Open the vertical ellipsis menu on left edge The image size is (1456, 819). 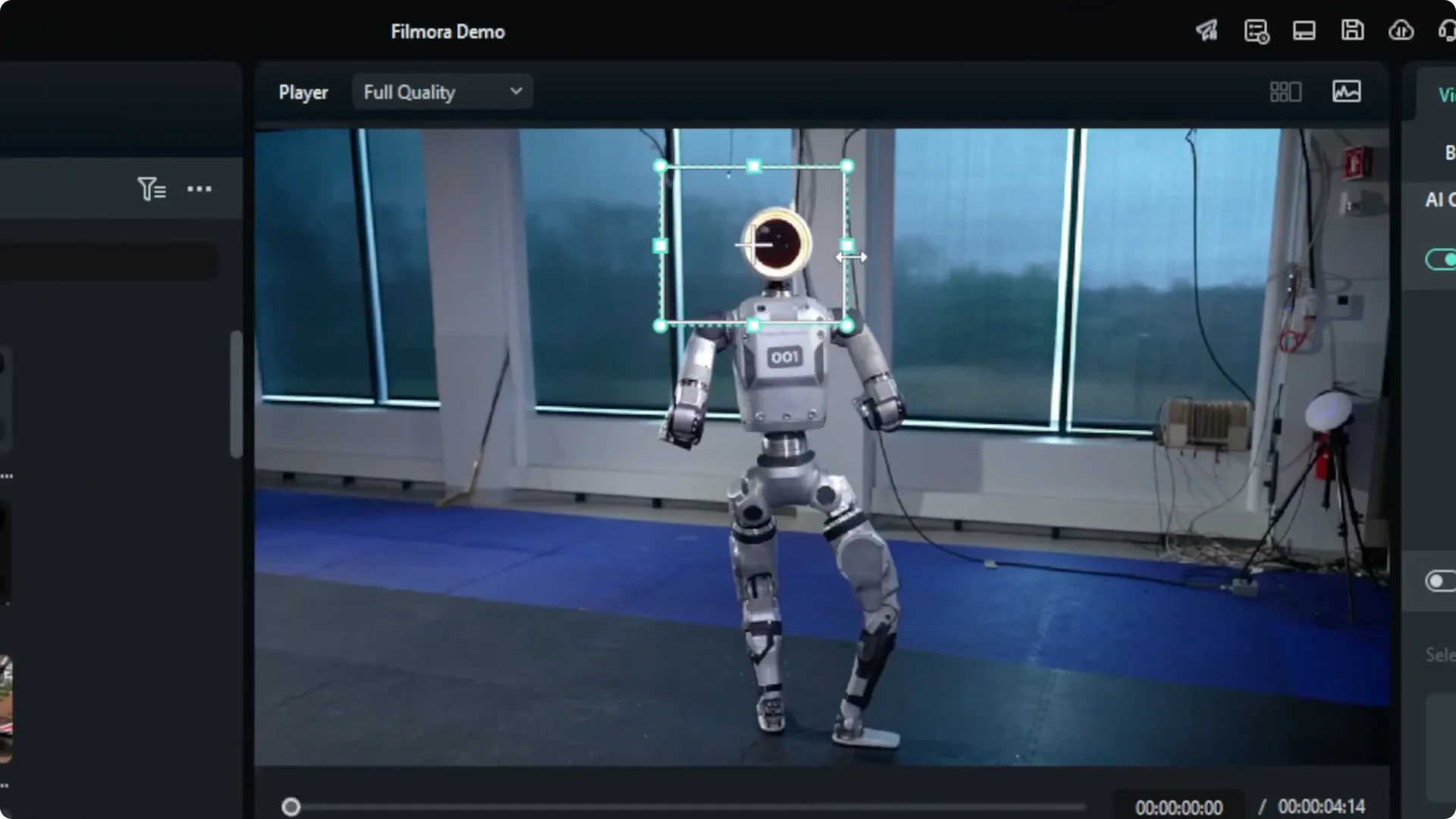pos(8,475)
